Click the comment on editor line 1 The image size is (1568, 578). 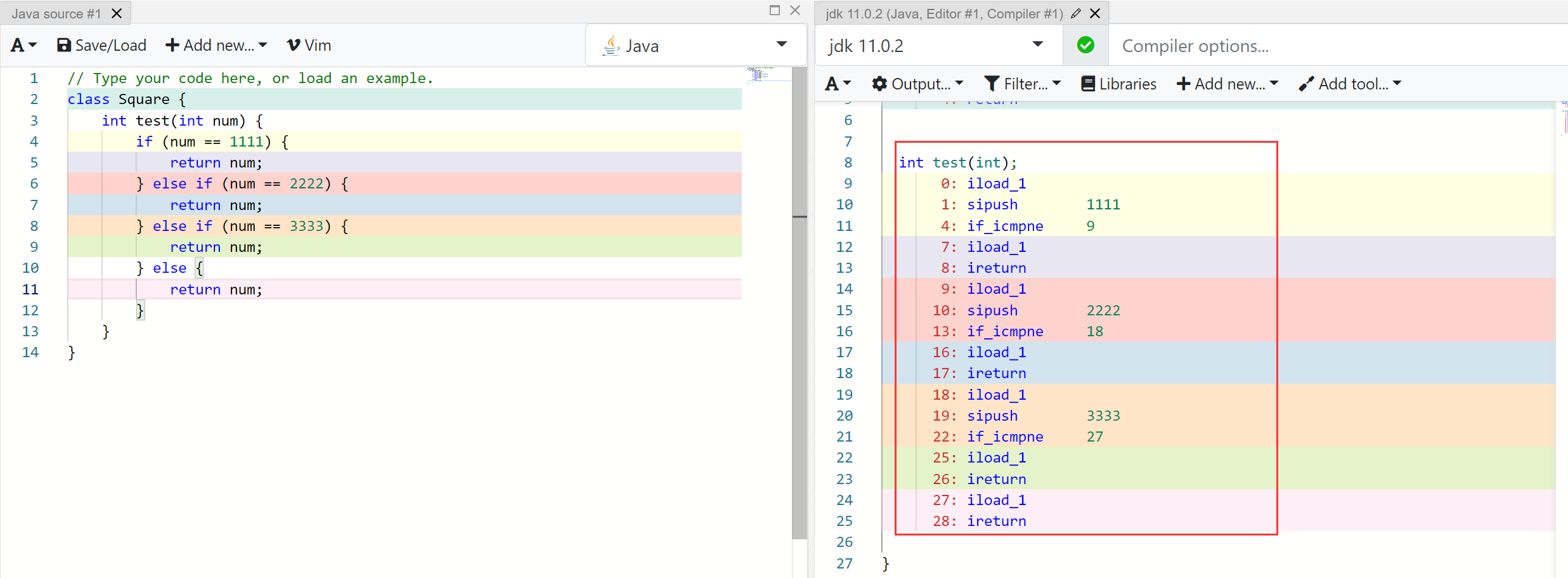click(x=250, y=79)
